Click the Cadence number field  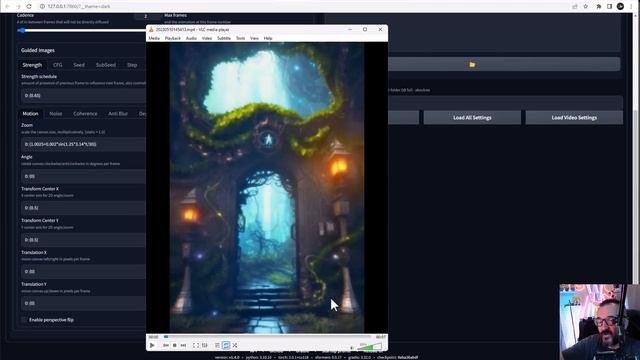click(146, 16)
